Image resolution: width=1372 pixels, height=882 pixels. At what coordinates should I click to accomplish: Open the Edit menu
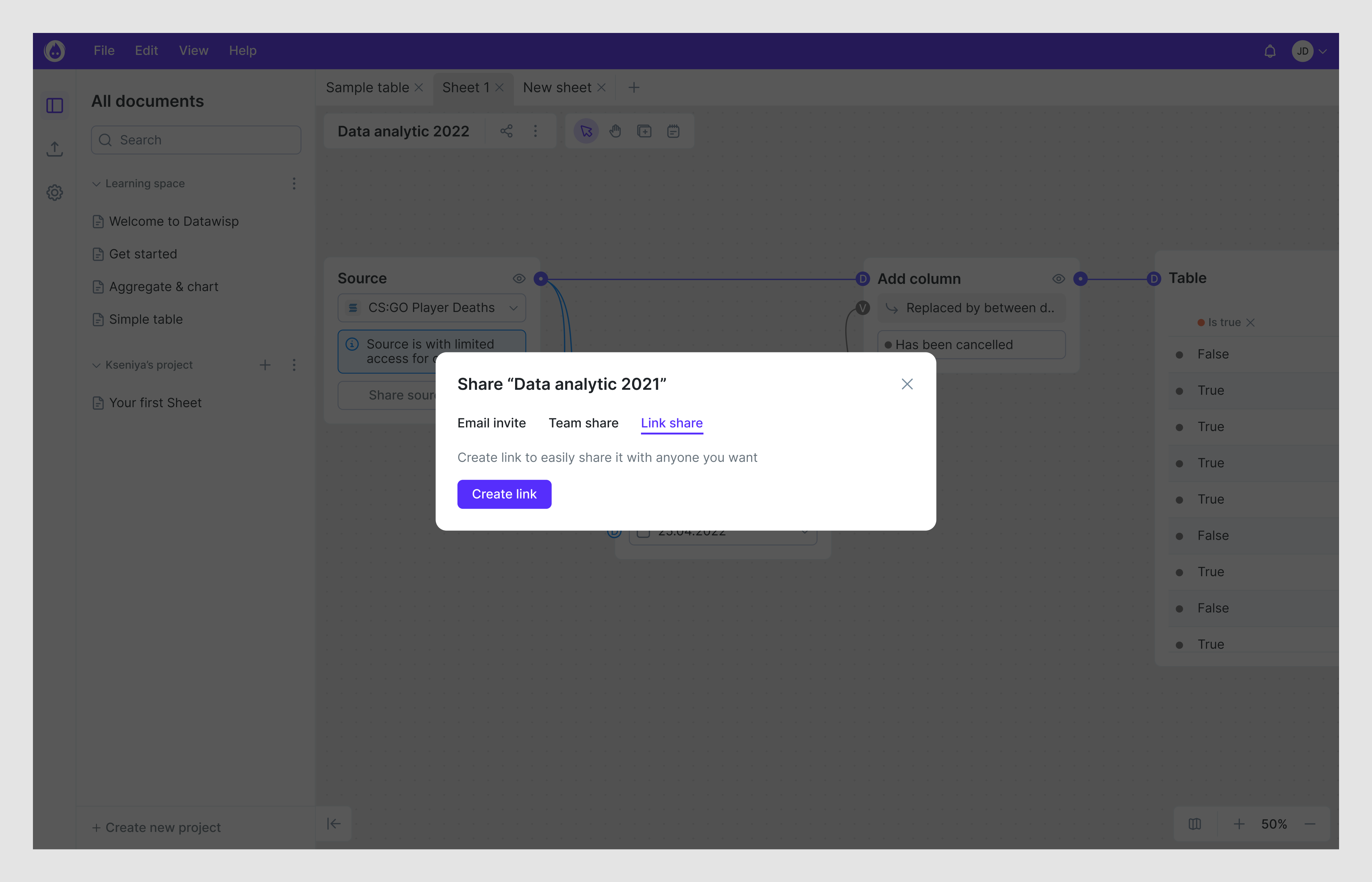click(x=147, y=51)
